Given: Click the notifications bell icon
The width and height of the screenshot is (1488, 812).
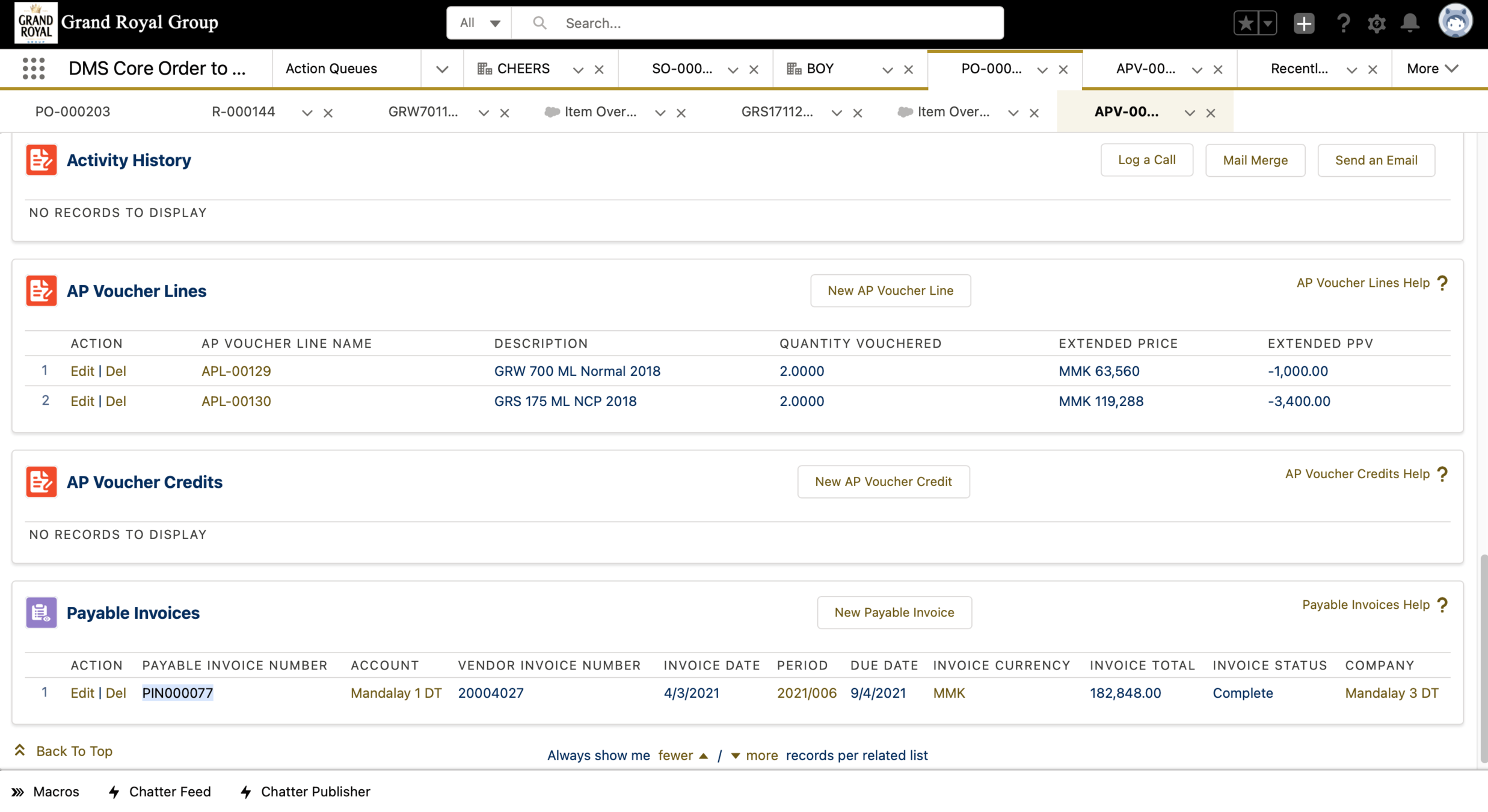Looking at the screenshot, I should tap(1410, 23).
